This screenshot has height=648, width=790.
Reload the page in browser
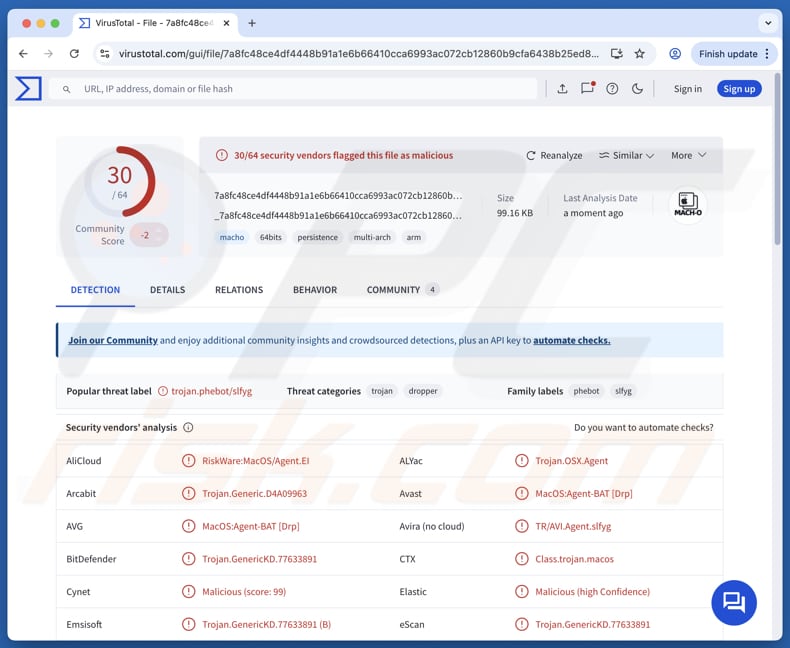coord(74,54)
